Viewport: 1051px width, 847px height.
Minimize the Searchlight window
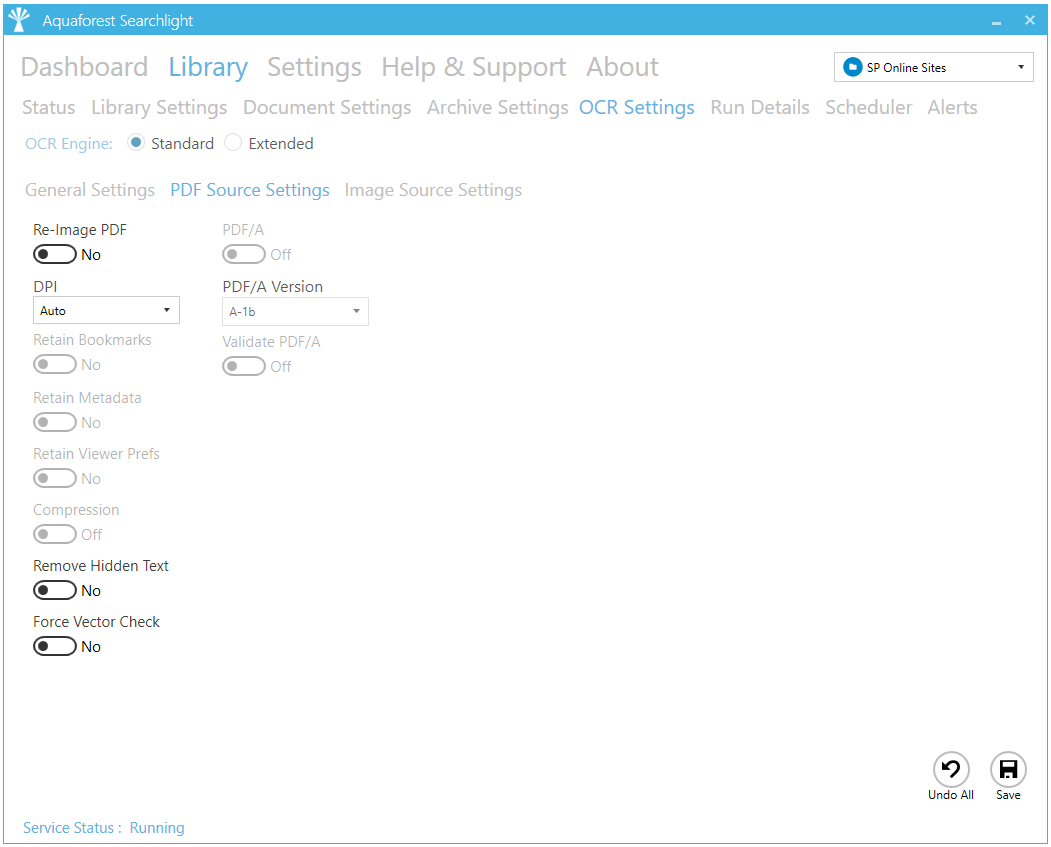pyautogui.click(x=996, y=21)
